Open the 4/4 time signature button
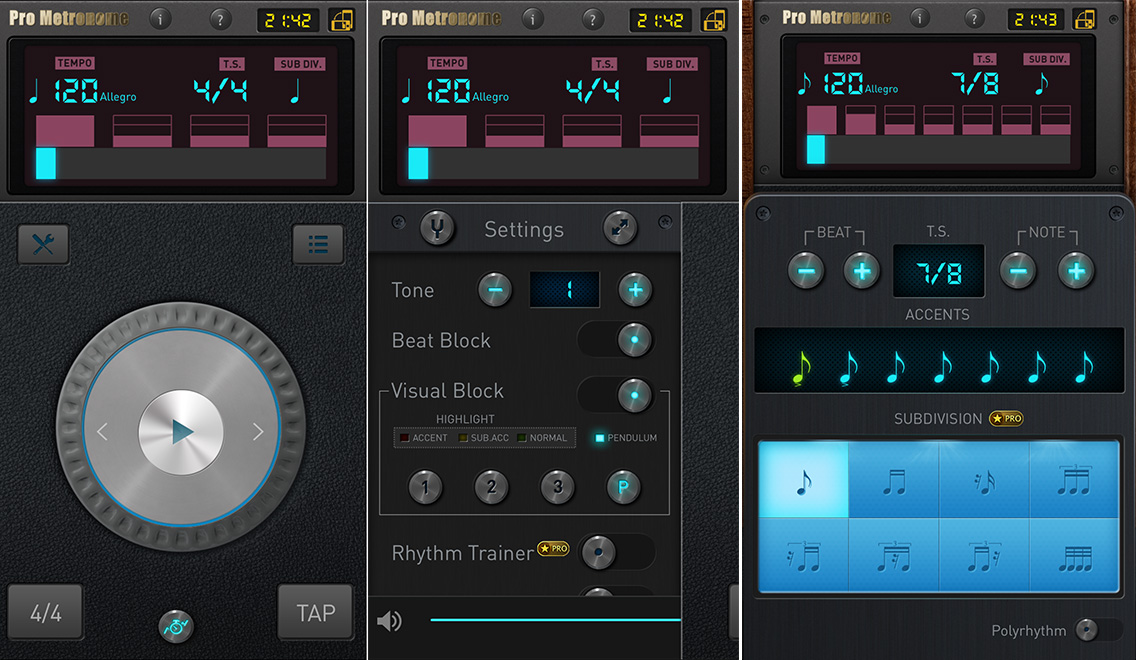1136x660 pixels. click(x=45, y=613)
